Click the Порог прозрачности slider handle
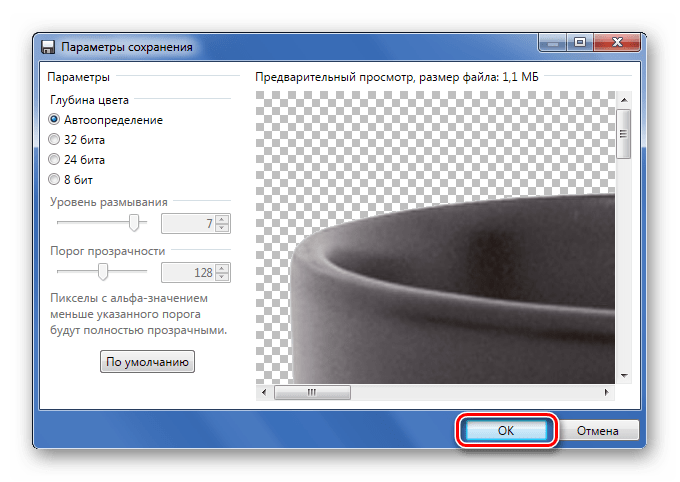Screen dimensions: 680x482 (103, 272)
